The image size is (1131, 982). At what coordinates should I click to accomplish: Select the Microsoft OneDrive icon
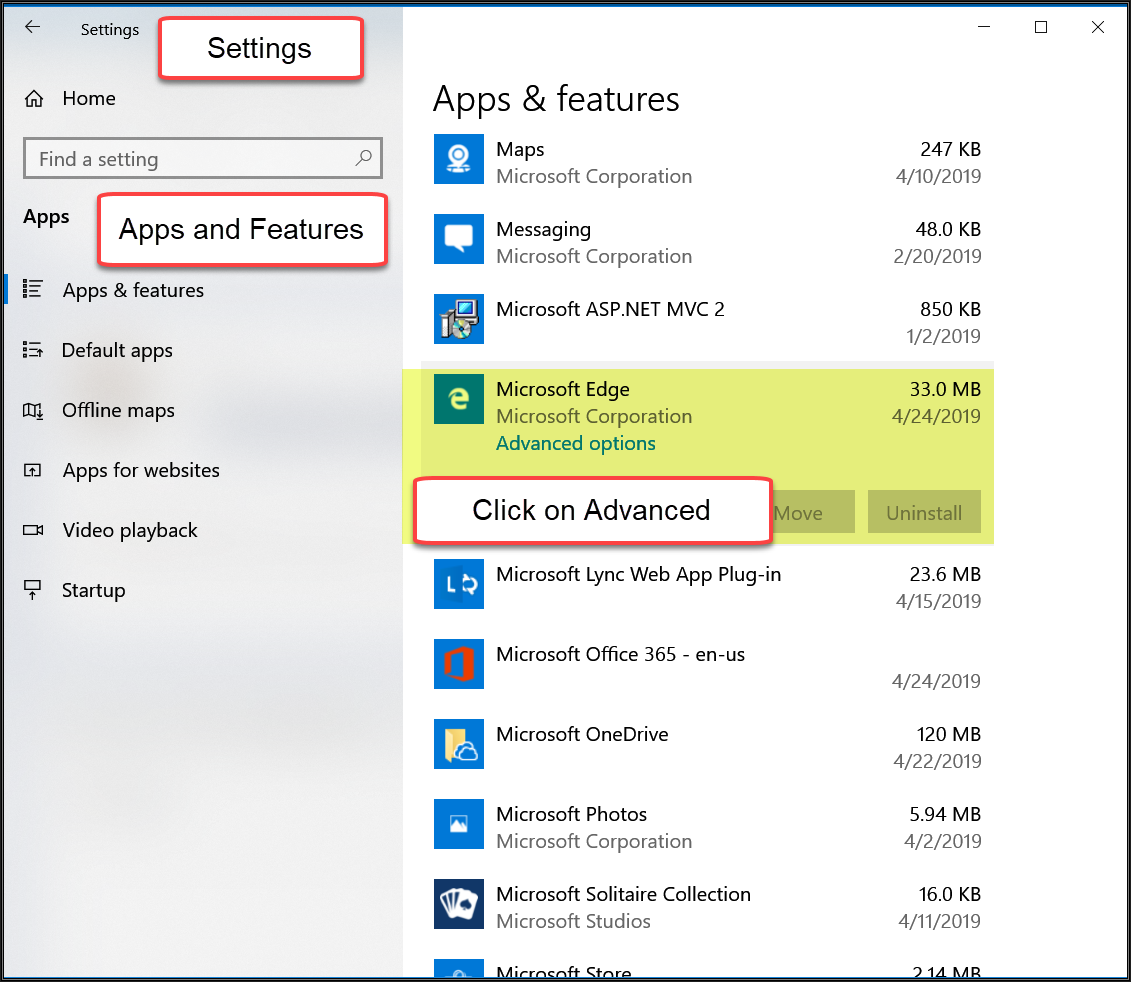459,744
